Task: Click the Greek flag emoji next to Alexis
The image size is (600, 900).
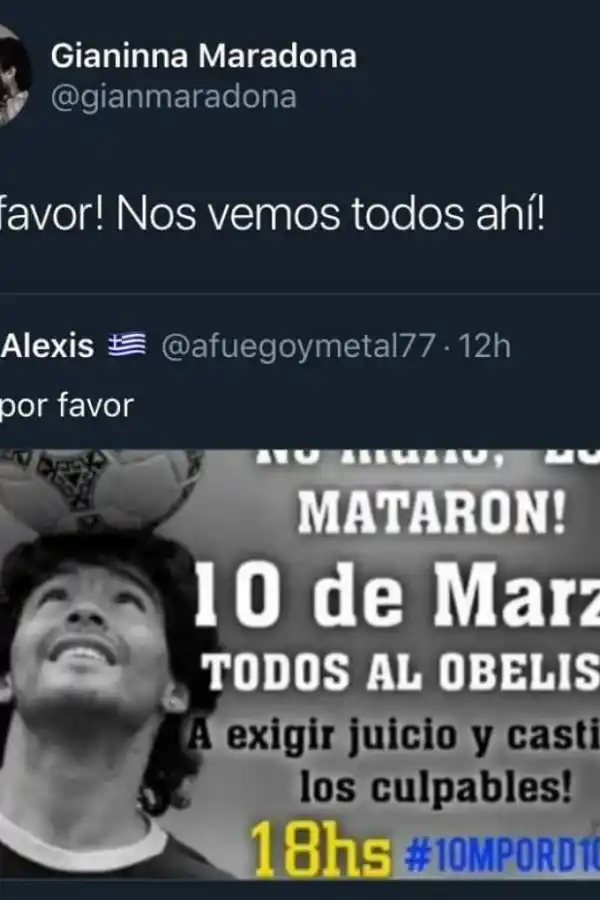Action: (x=127, y=346)
